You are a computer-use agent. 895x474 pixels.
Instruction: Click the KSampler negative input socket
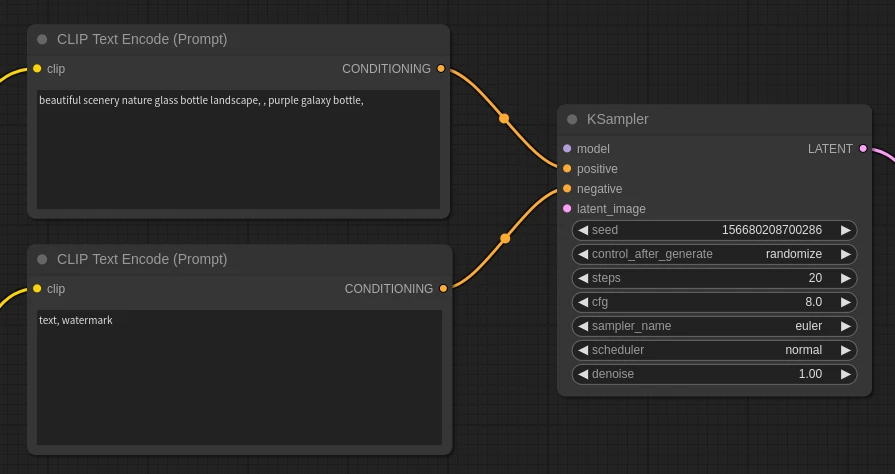pyautogui.click(x=567, y=189)
